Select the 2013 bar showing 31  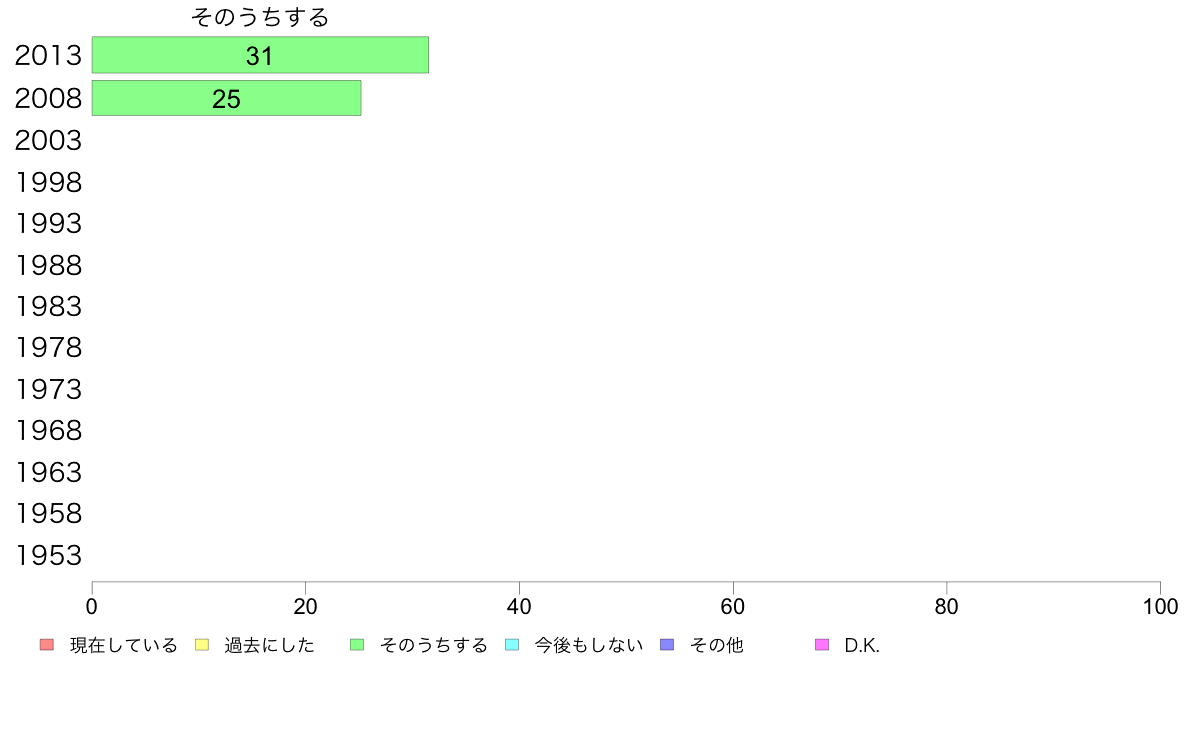tap(260, 55)
